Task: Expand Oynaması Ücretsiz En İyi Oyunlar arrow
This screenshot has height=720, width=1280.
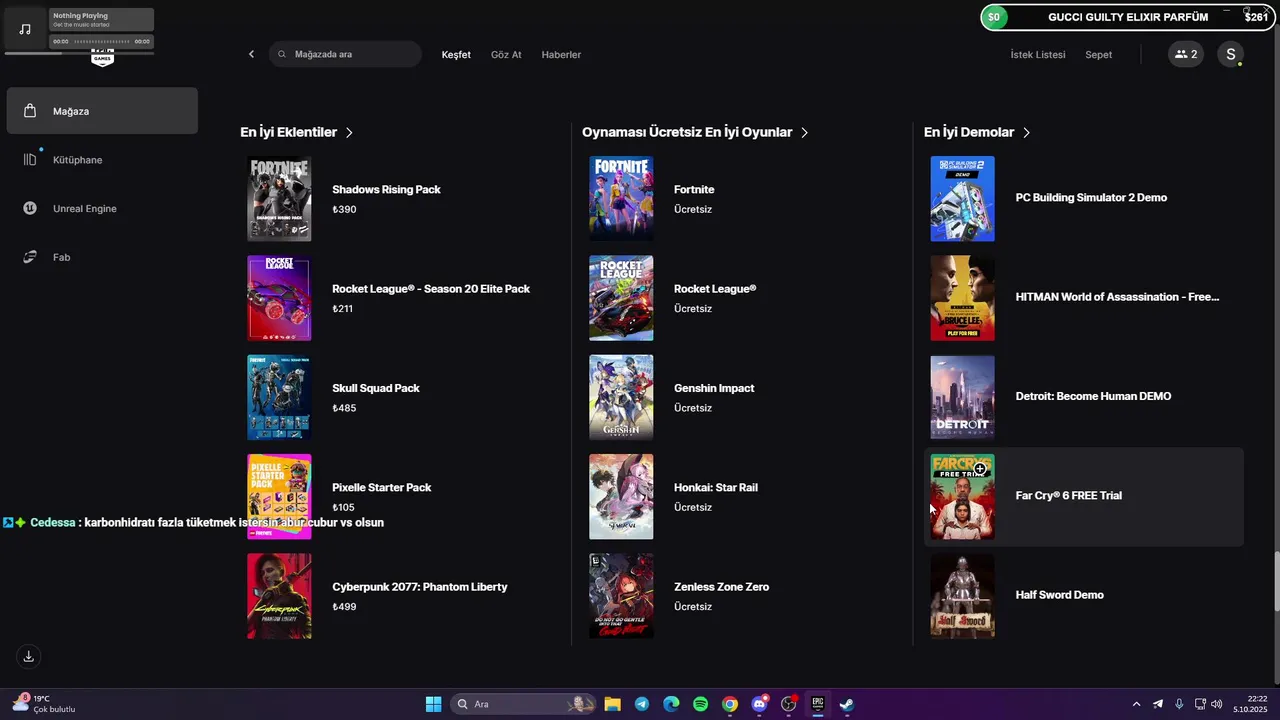Action: (805, 132)
